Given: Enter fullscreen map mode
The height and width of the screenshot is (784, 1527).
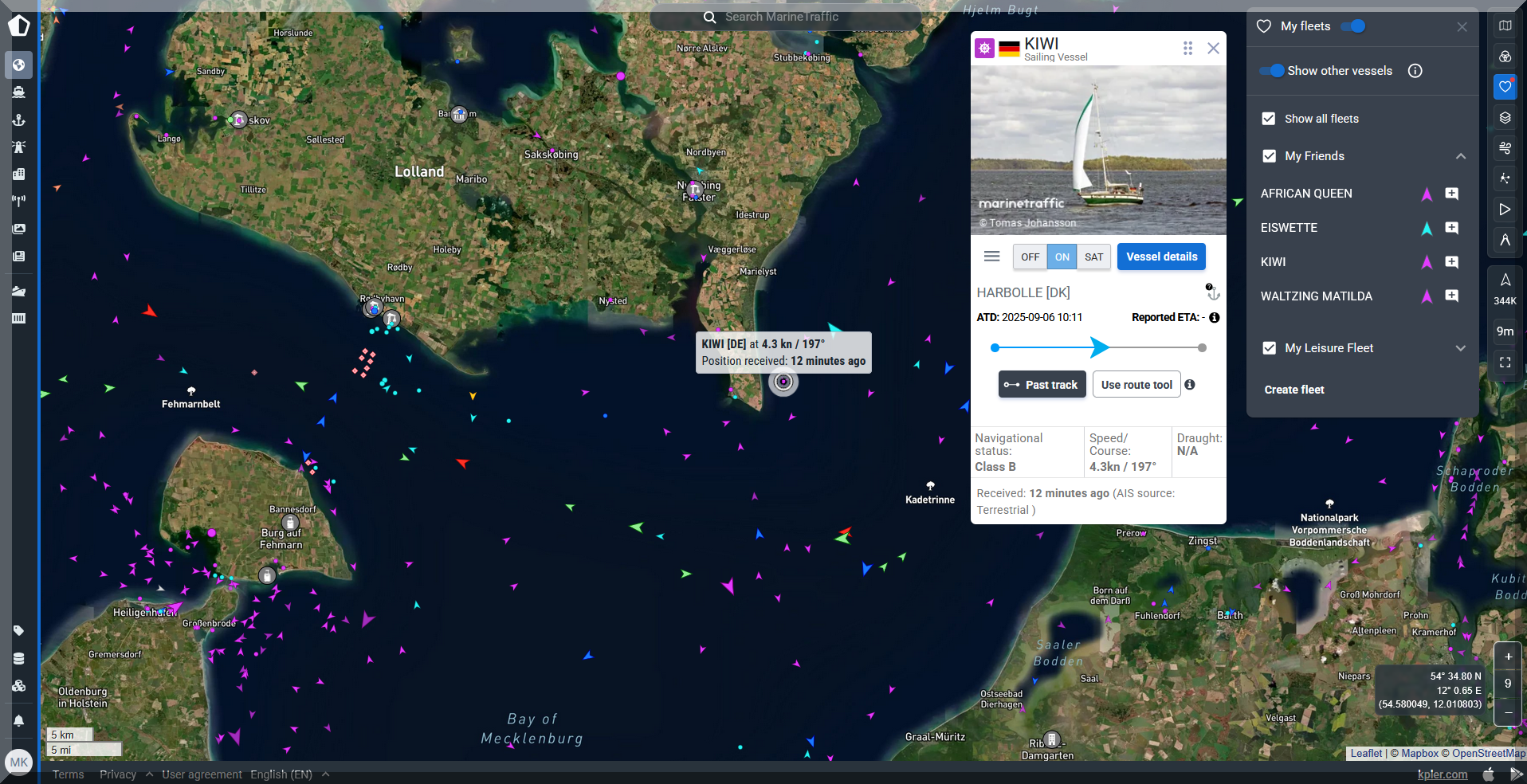Looking at the screenshot, I should click(1505, 362).
